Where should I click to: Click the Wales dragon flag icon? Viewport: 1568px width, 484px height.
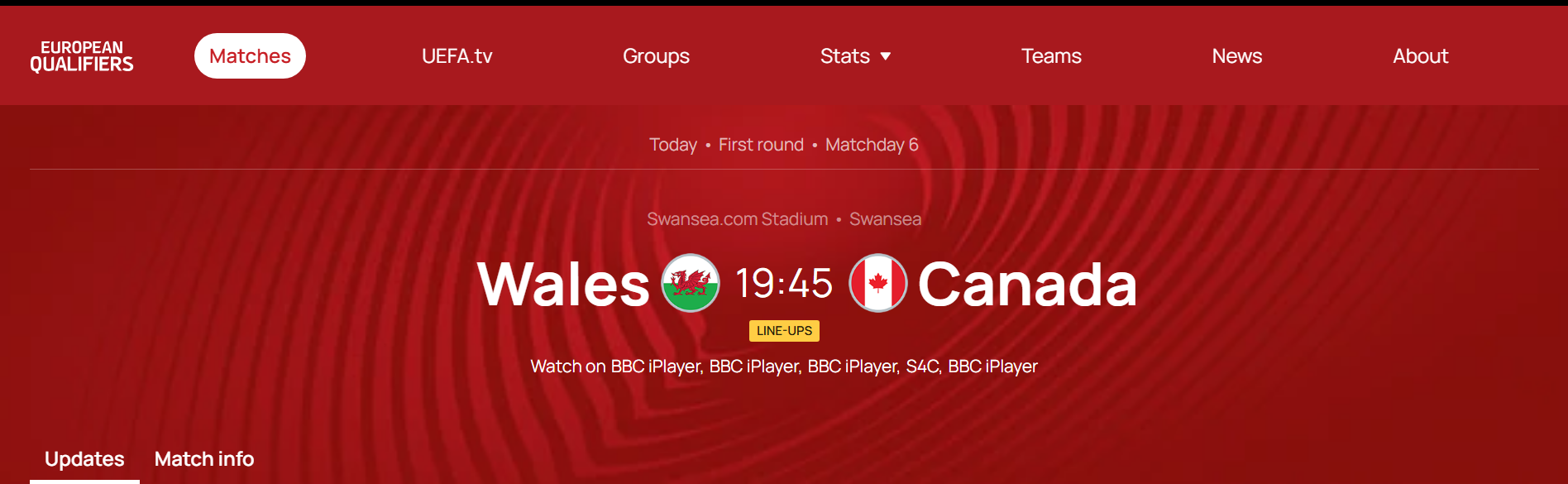(x=691, y=283)
